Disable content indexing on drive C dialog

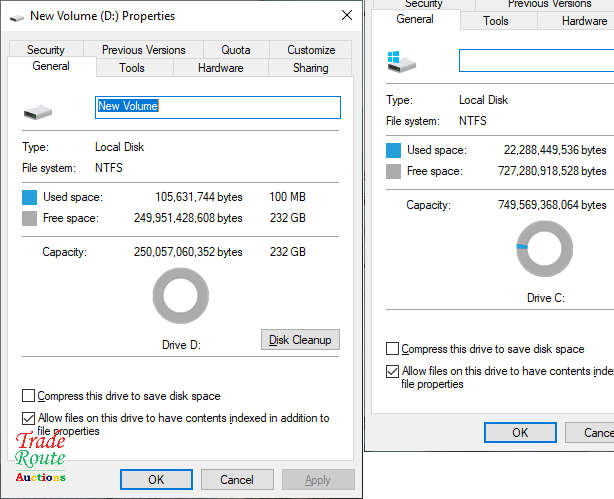(393, 371)
